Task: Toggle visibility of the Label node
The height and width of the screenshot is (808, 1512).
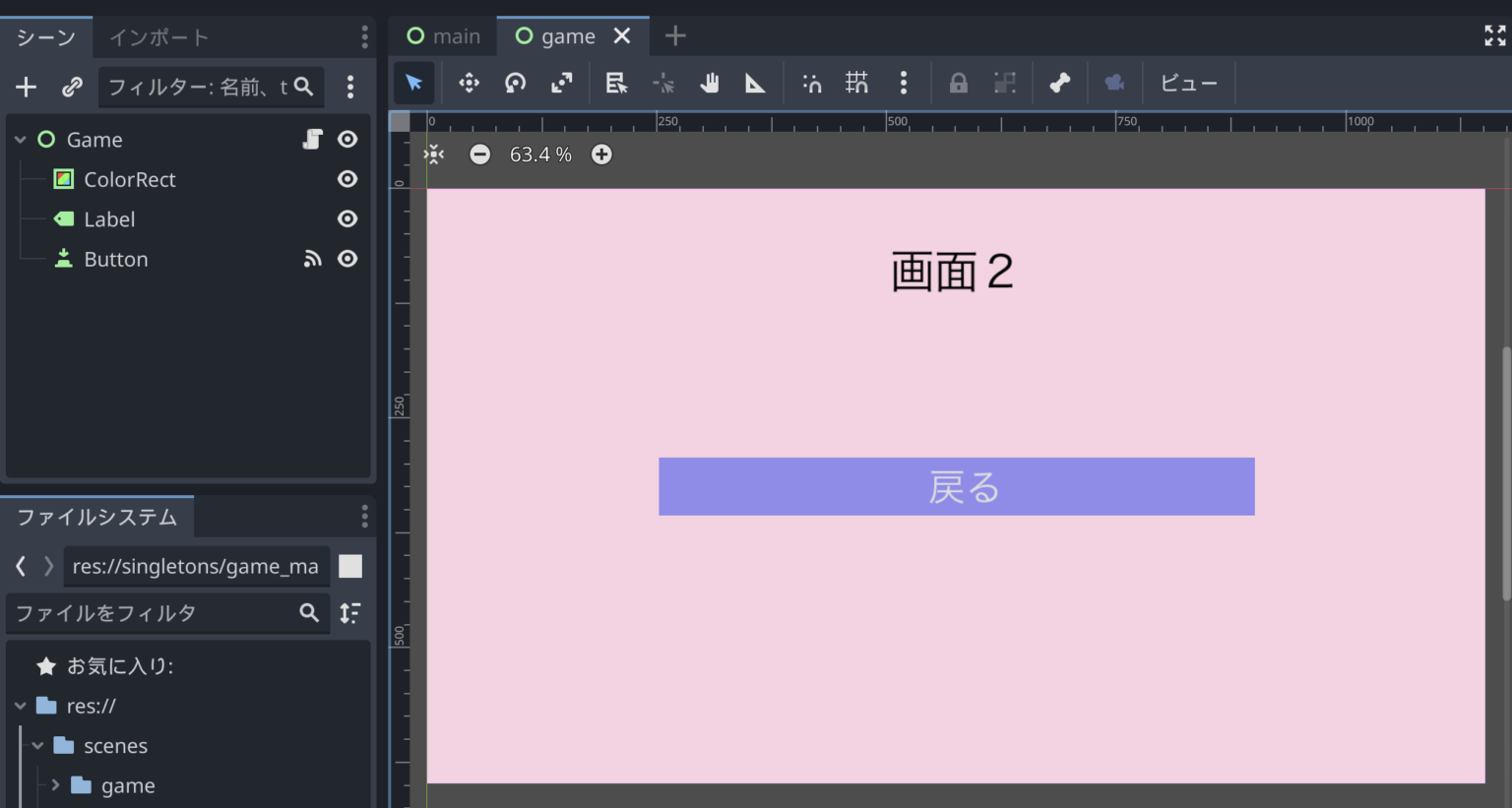Action: (347, 218)
